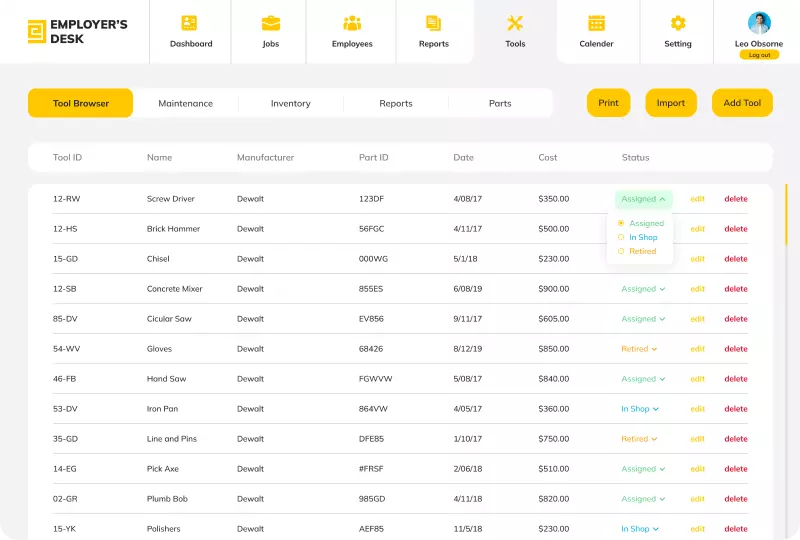Open the Setting gear icon
This screenshot has width=800, height=540.
point(678,23)
